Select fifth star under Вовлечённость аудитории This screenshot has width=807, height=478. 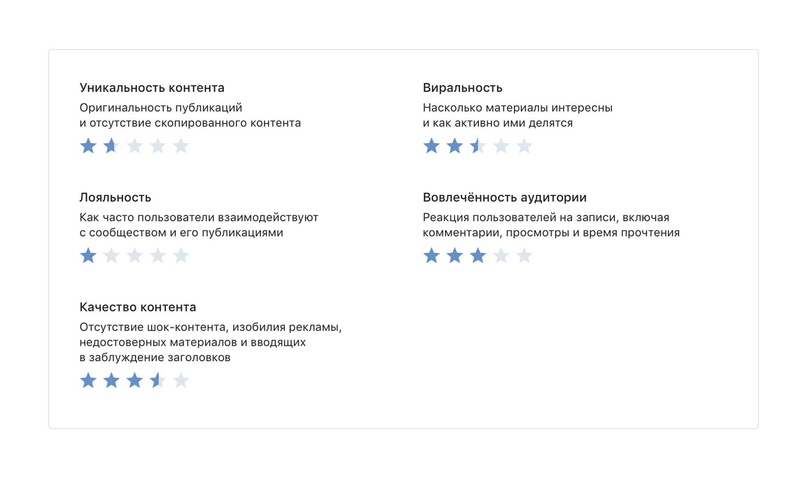pos(524,255)
